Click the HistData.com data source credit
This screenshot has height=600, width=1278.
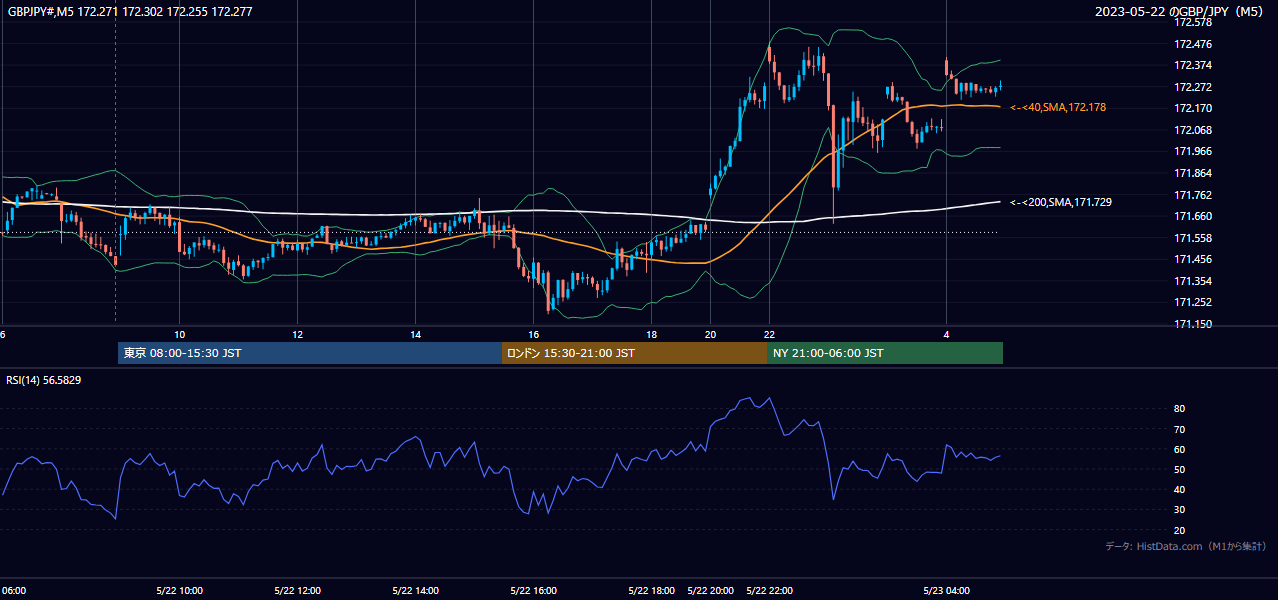click(x=1186, y=546)
